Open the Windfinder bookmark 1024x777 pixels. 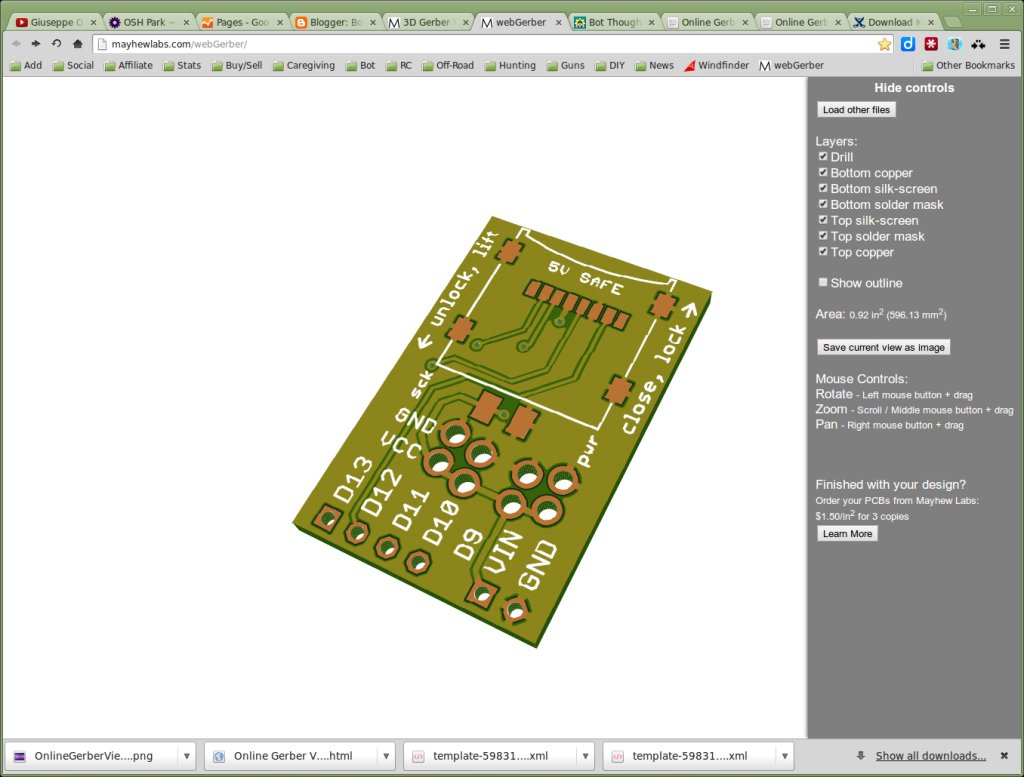[716, 65]
